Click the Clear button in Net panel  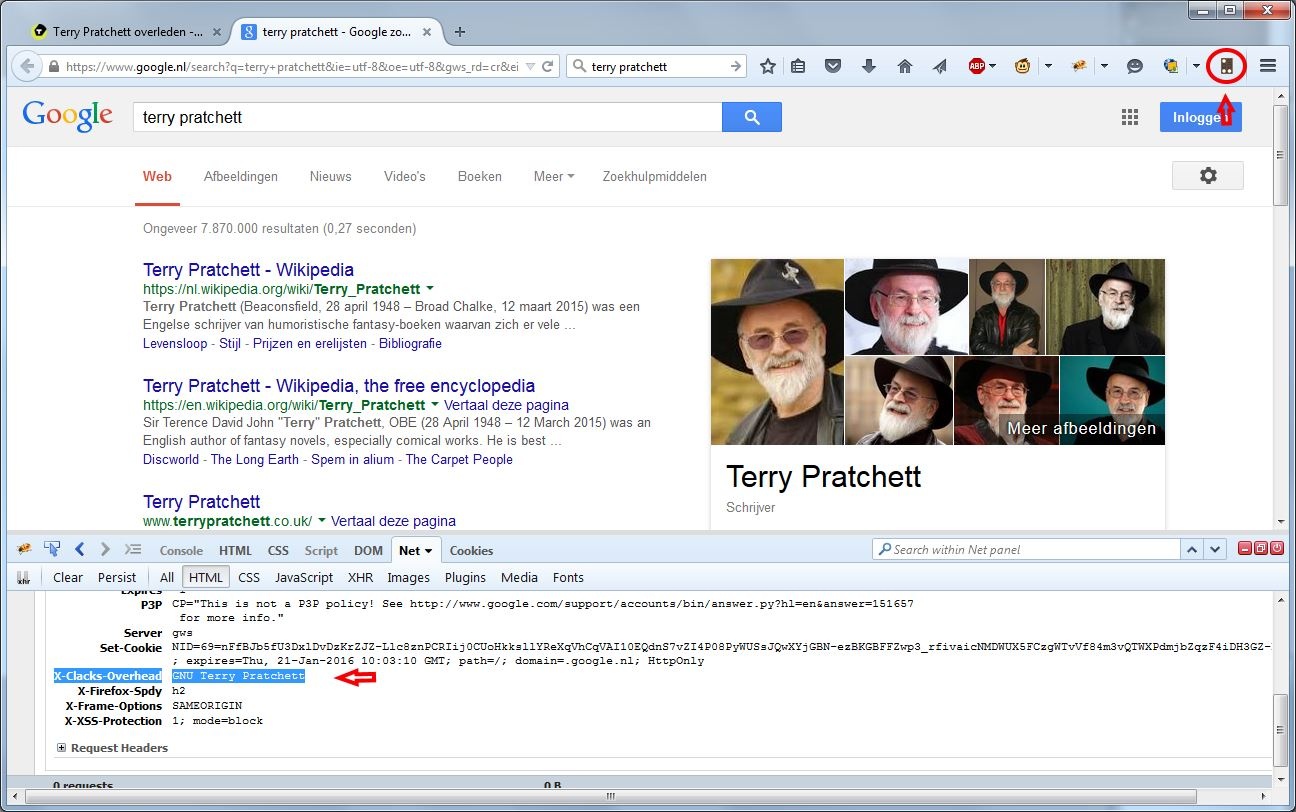click(x=68, y=577)
